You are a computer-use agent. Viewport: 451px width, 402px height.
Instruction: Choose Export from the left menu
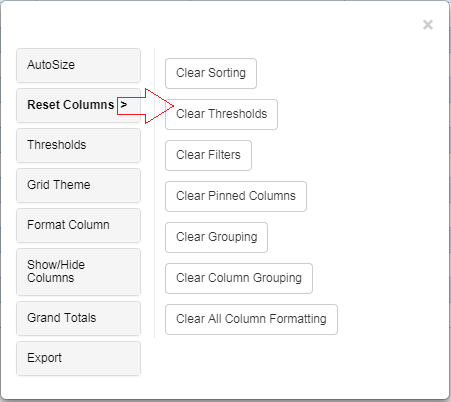tap(78, 358)
